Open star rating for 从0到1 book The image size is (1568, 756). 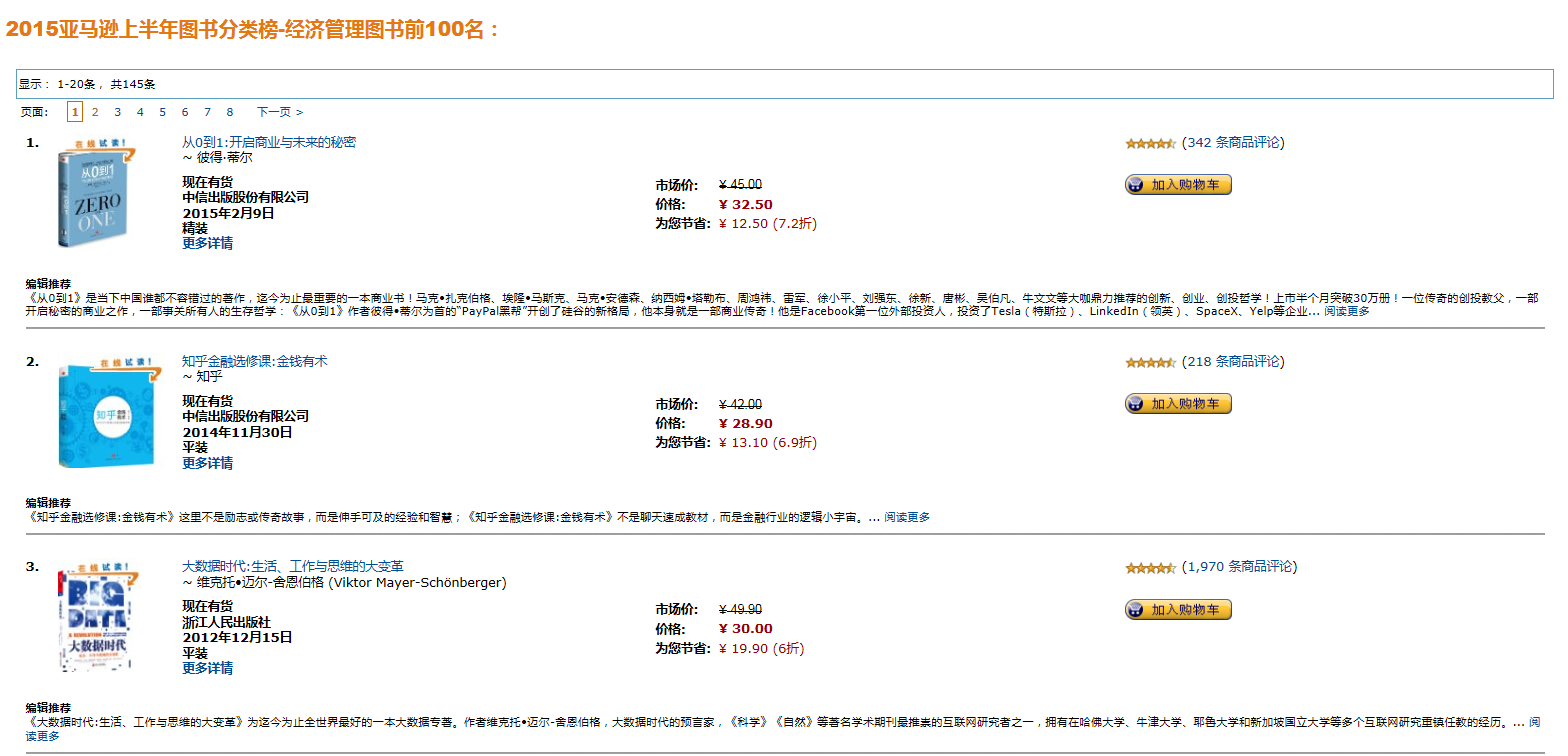click(x=1150, y=143)
